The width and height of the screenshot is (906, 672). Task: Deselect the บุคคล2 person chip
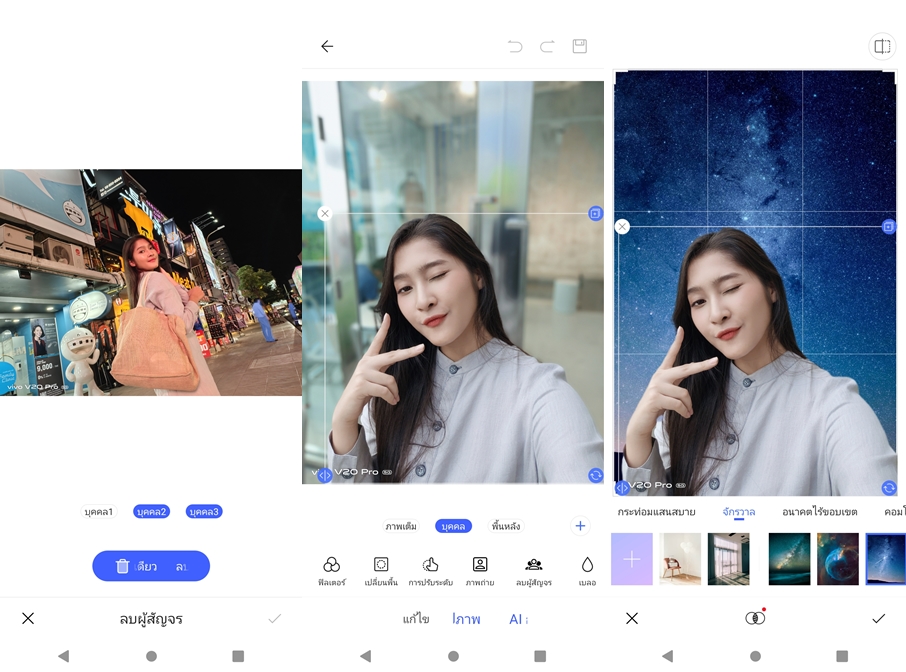[x=151, y=512]
